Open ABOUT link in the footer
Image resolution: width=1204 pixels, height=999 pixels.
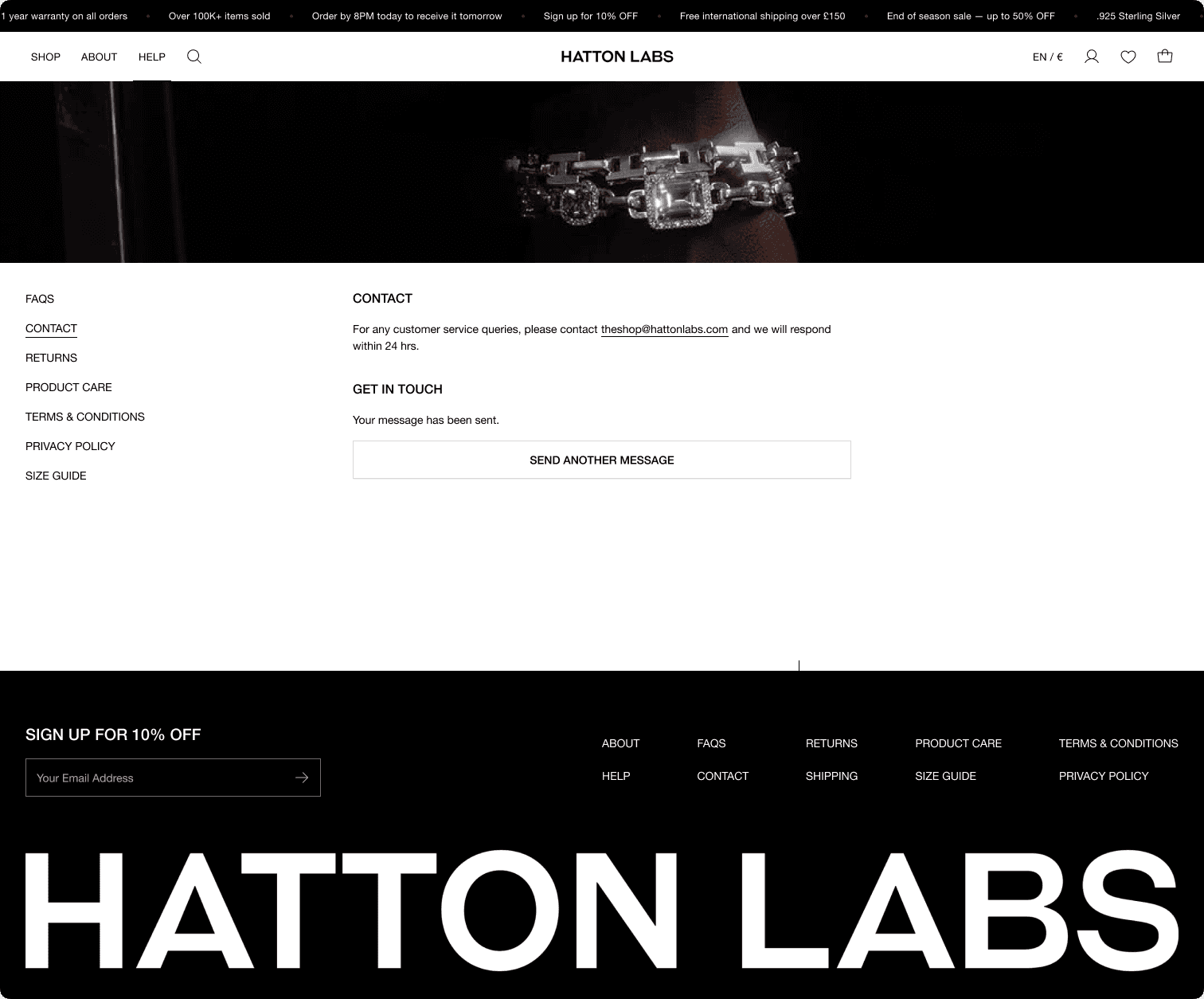(620, 743)
